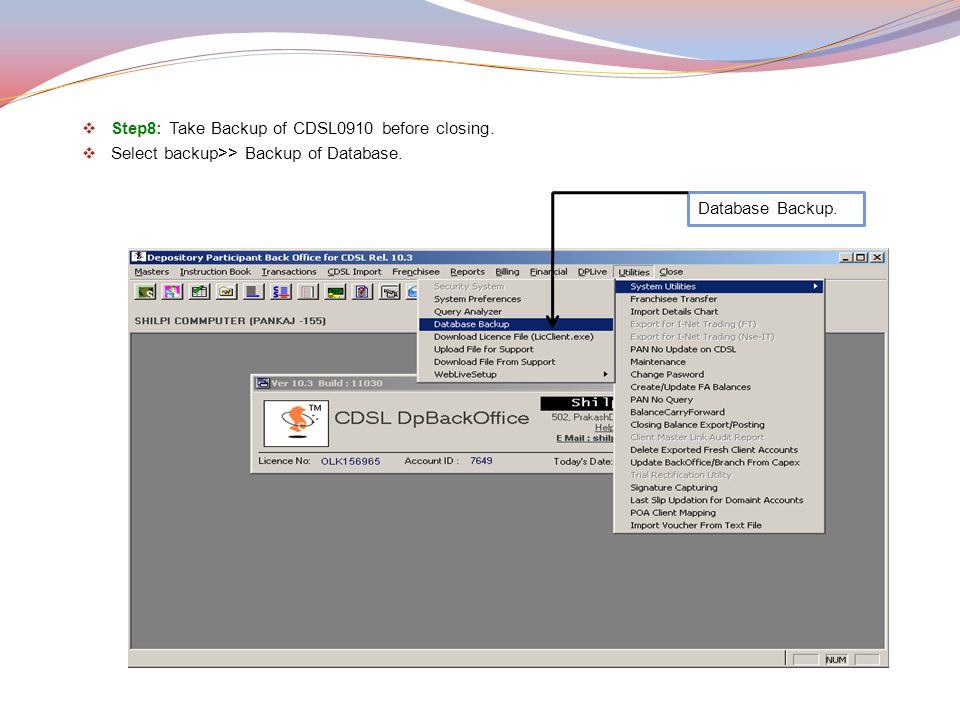This screenshot has height=720, width=960.
Task: Choose Download File From Support
Action: [x=516, y=362]
